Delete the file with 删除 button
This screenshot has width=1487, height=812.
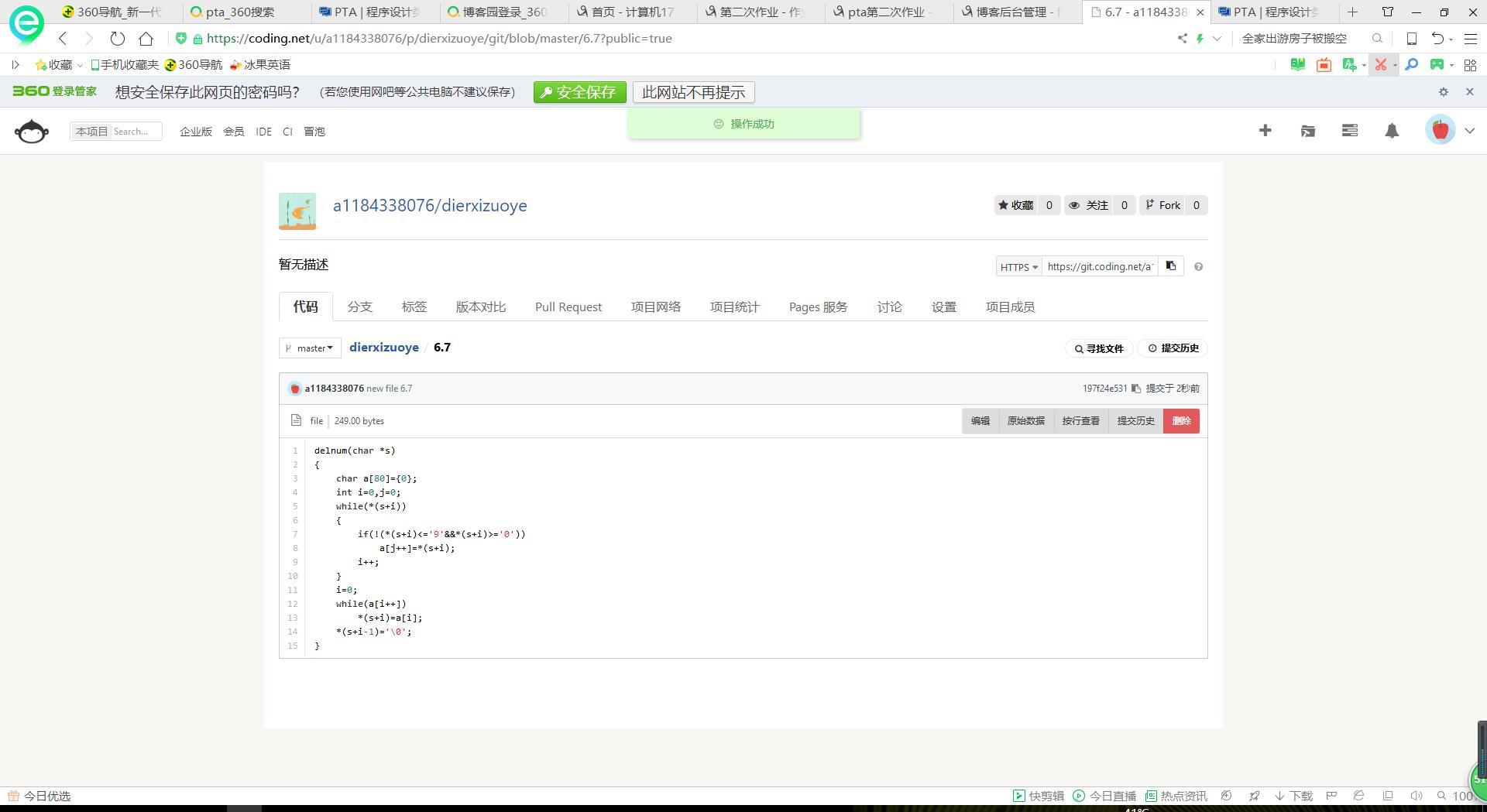point(1181,421)
